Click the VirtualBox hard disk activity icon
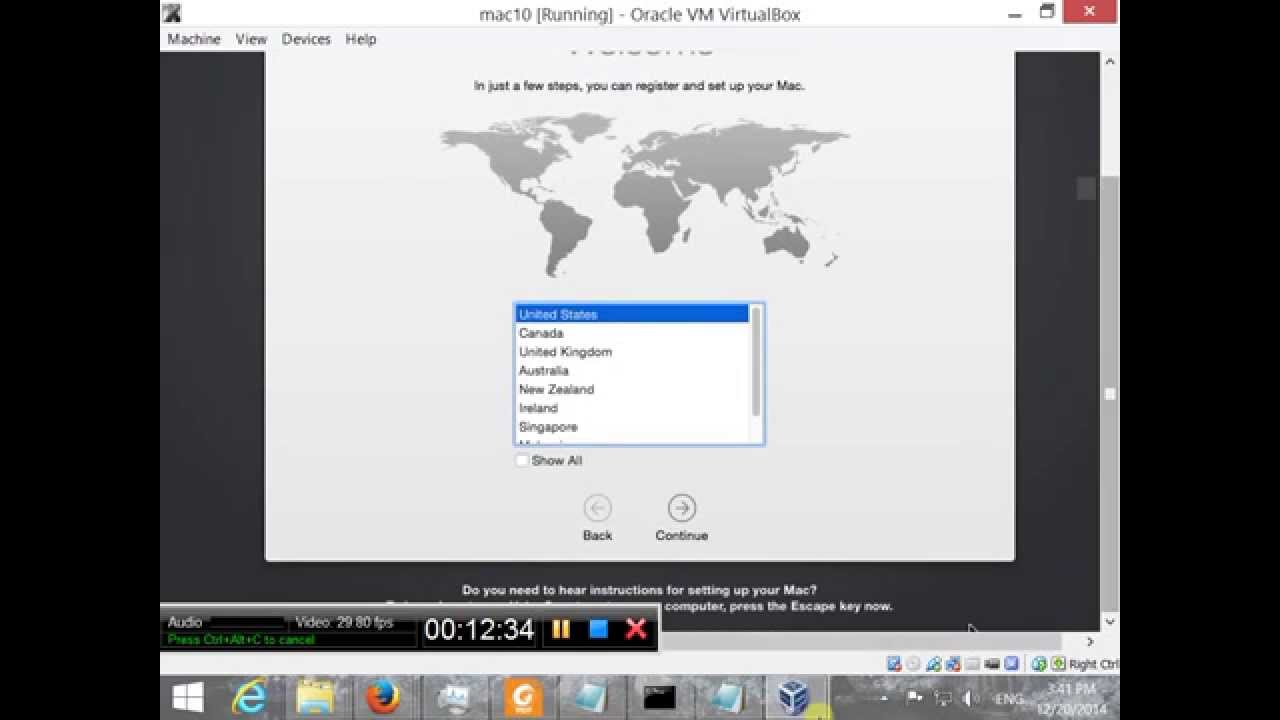 coord(894,664)
